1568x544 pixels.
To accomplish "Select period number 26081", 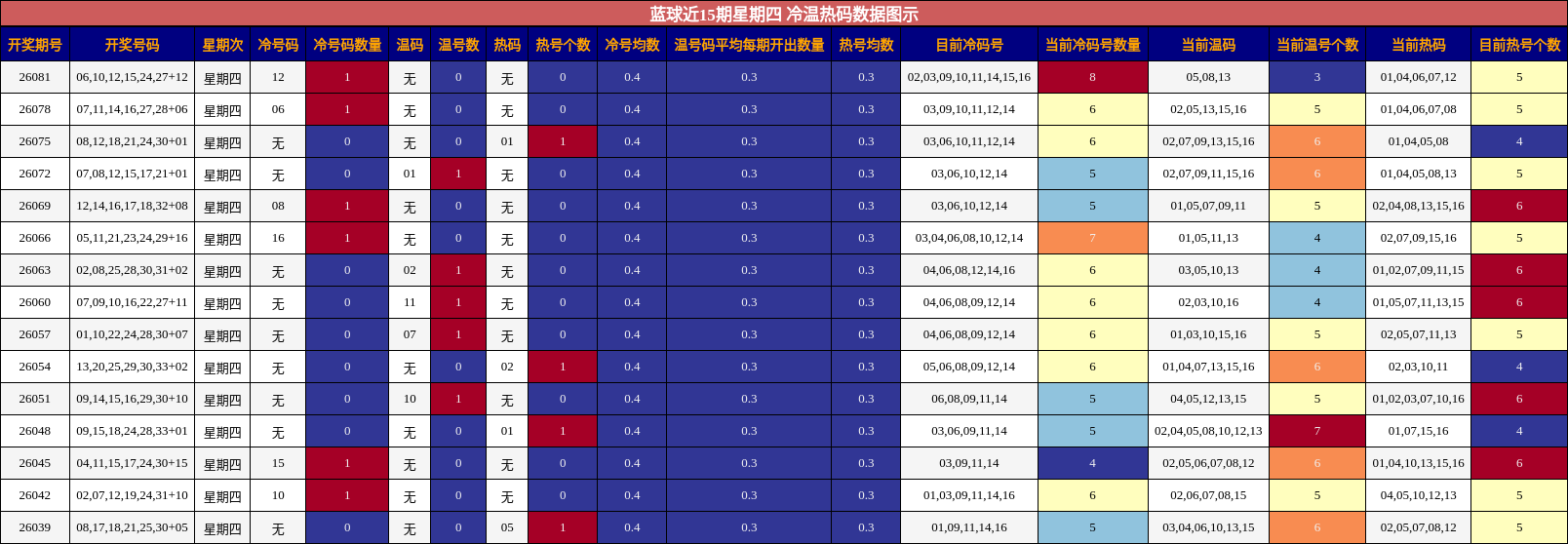I will [35, 77].
